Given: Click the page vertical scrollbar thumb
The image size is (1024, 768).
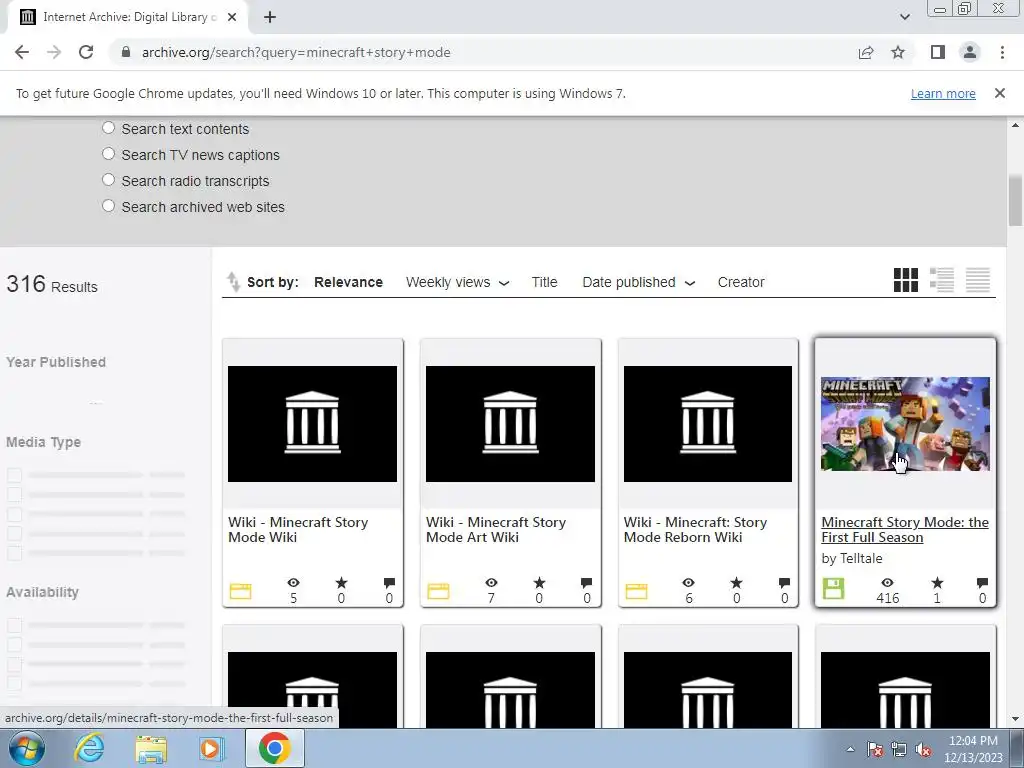Looking at the screenshot, I should 1016,200.
